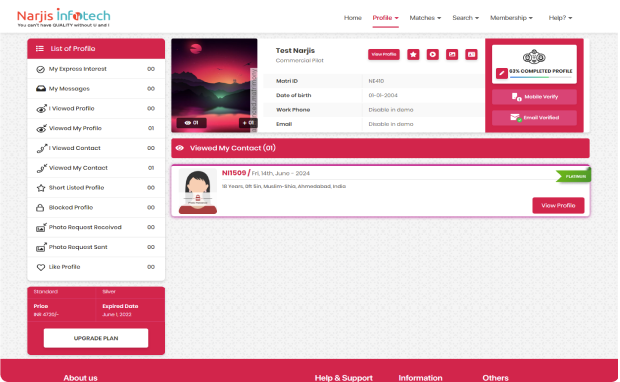Viewport: 620px width, 382px height.
Task: Open Photo Request Received list
Action: 96,227
